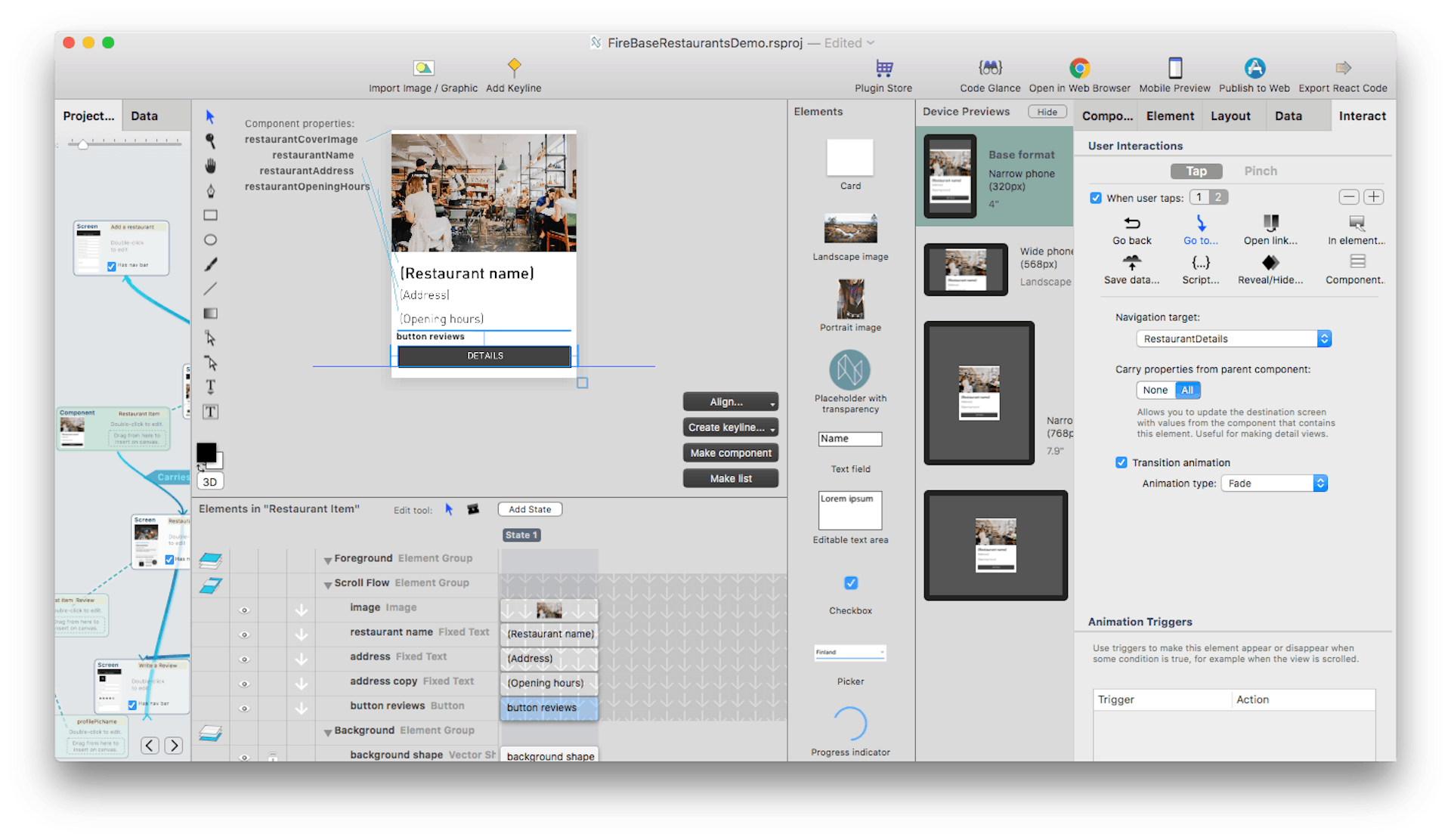
Task: Uncheck the Transition animation checkbox
Action: coord(1122,462)
